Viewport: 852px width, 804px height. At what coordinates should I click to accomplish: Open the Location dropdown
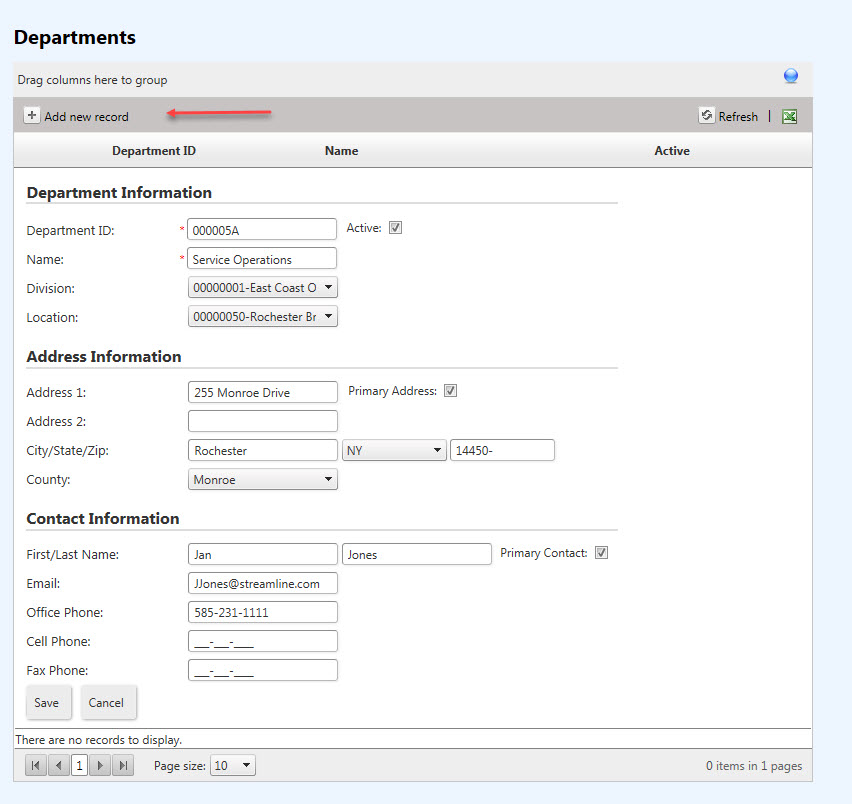(262, 316)
